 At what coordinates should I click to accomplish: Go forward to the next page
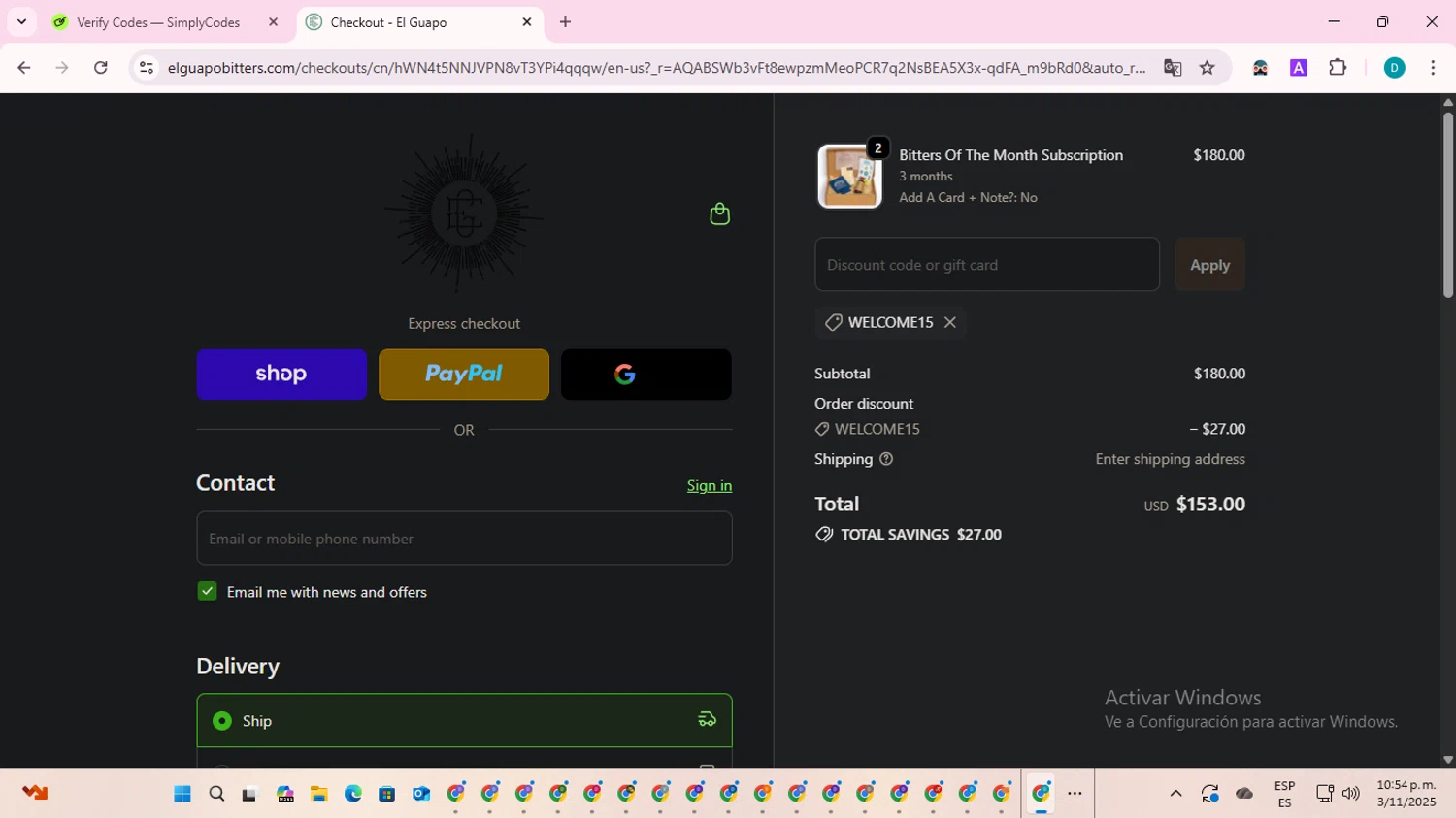click(62, 67)
